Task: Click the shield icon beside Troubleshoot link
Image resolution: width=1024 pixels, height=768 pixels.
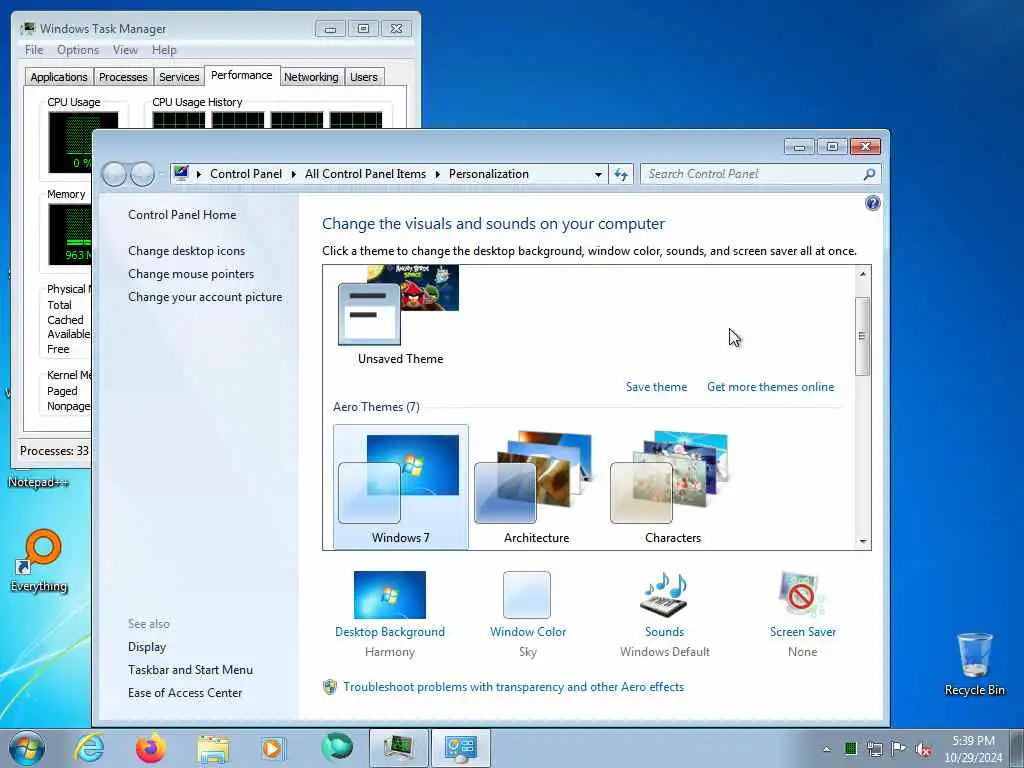Action: pos(330,687)
